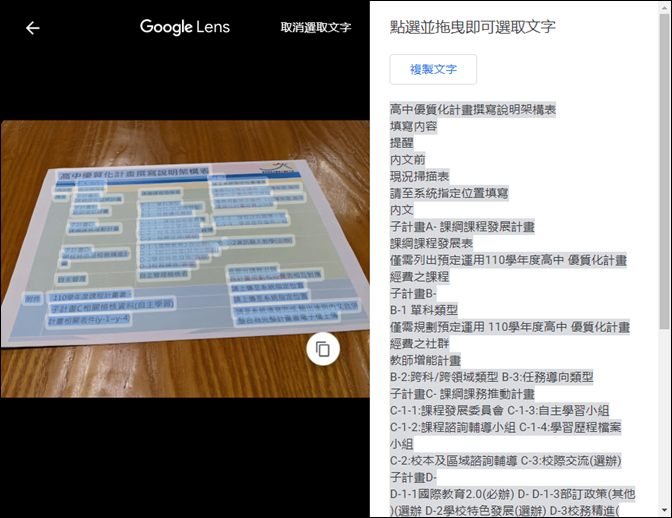Image resolution: width=672 pixels, height=518 pixels.
Task: Select the line 內文前
Action: pos(407,160)
